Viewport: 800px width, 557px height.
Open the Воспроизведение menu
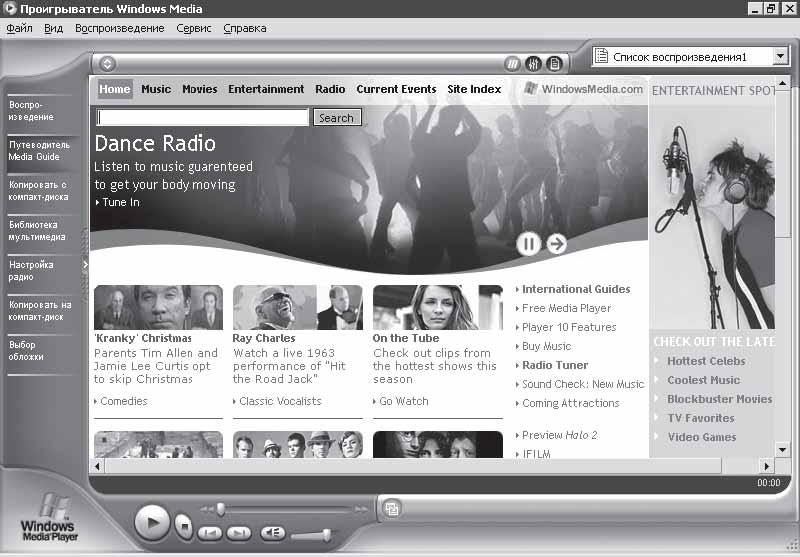coord(119,29)
